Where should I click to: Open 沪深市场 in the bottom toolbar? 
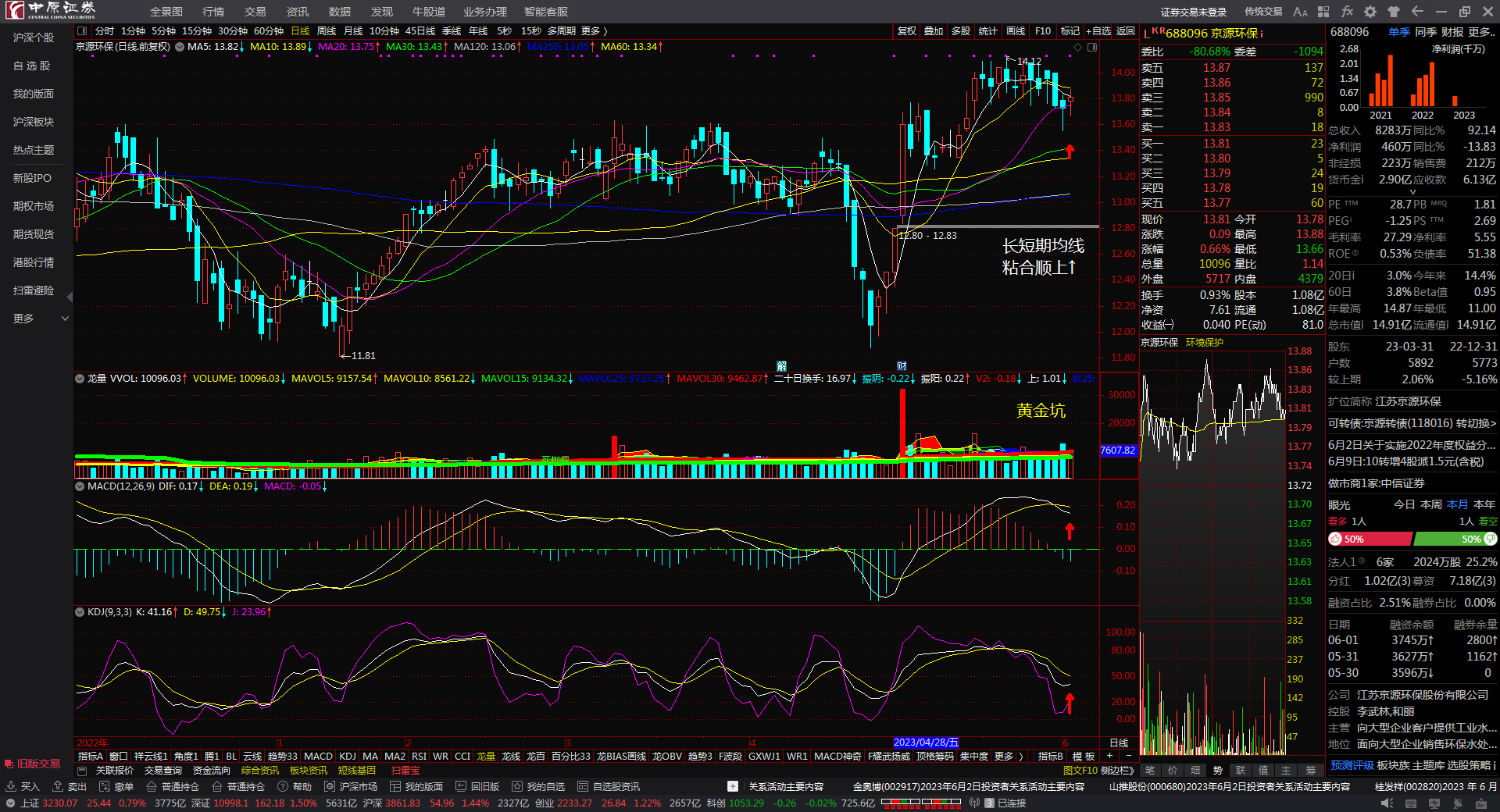[x=351, y=787]
